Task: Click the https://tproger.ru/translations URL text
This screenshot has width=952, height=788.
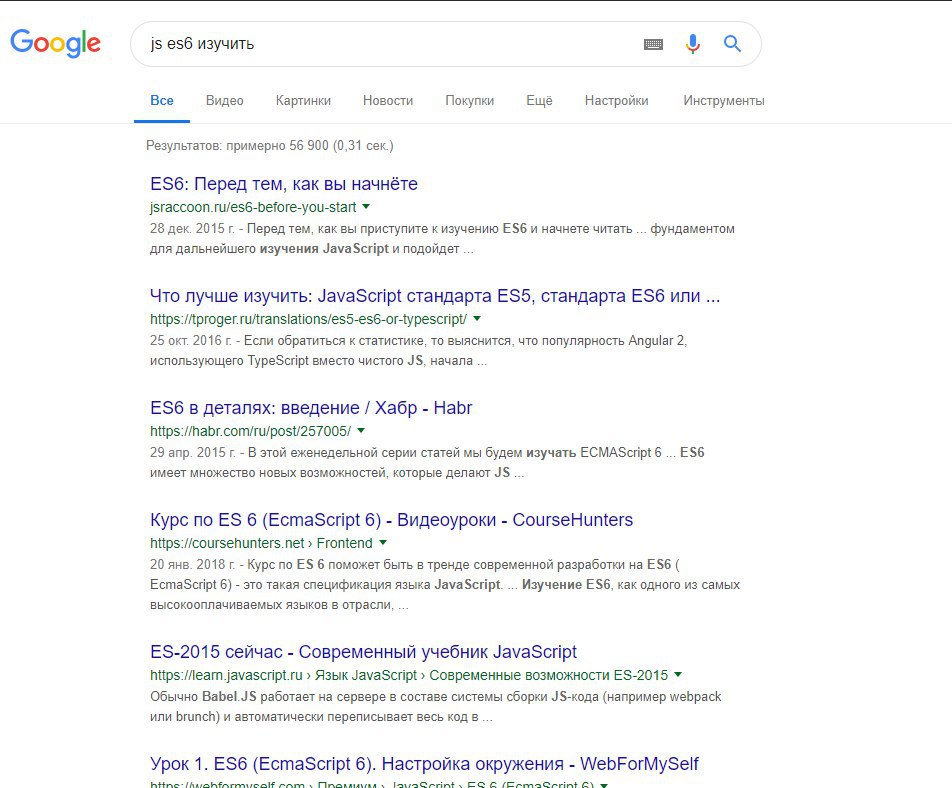Action: pos(308,319)
